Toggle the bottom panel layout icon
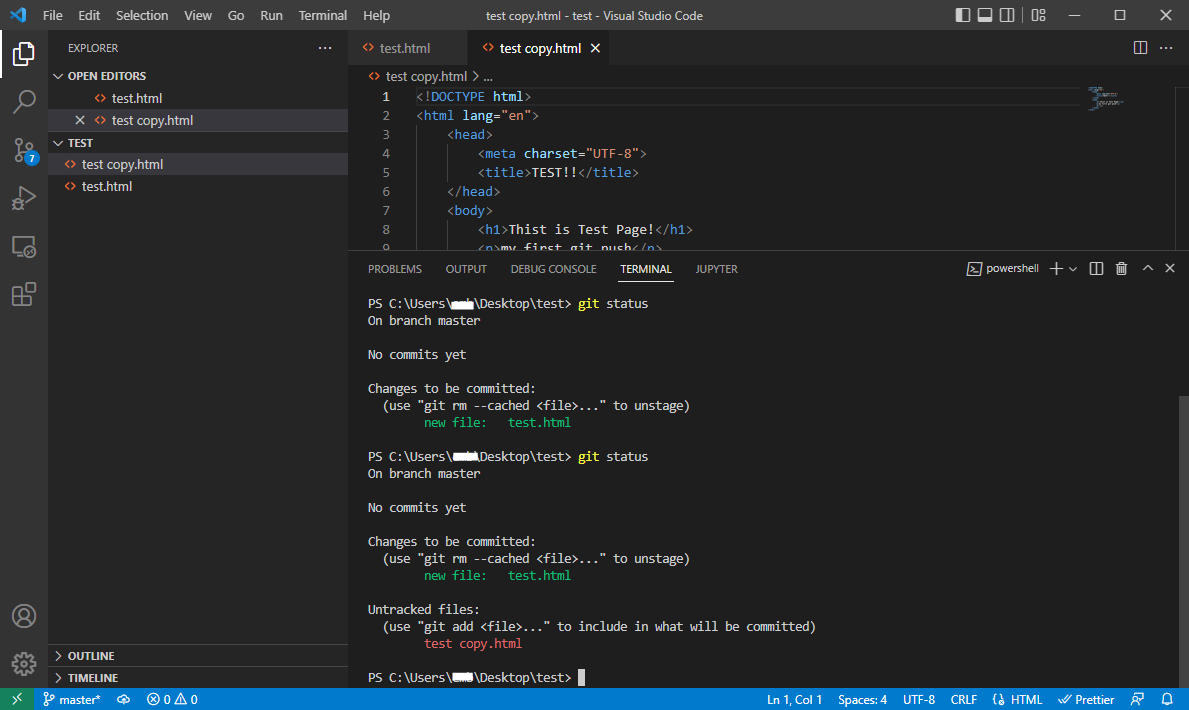Image resolution: width=1189 pixels, height=710 pixels. [984, 15]
